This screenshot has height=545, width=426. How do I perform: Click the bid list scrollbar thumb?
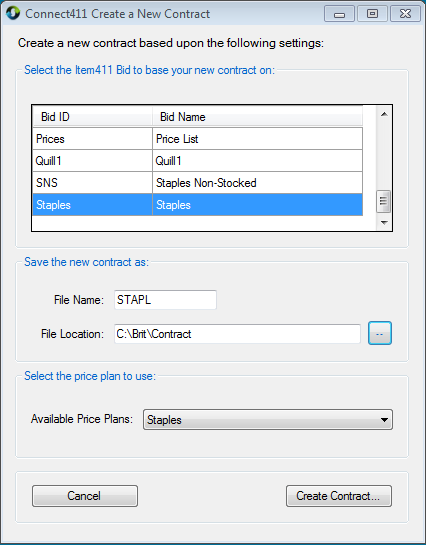point(384,201)
